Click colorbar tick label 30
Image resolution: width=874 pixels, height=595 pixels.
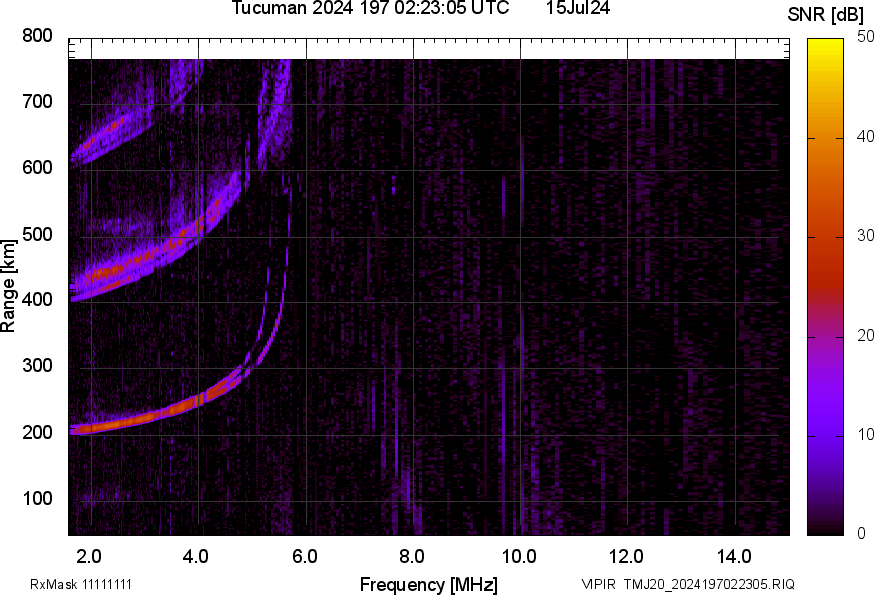click(x=865, y=236)
